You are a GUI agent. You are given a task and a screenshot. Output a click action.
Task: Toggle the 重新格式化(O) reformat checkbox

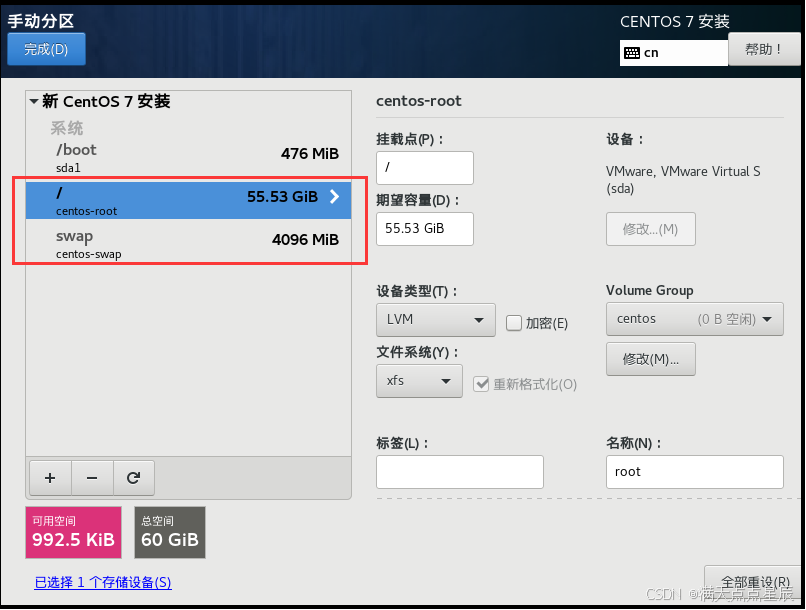[x=481, y=384]
